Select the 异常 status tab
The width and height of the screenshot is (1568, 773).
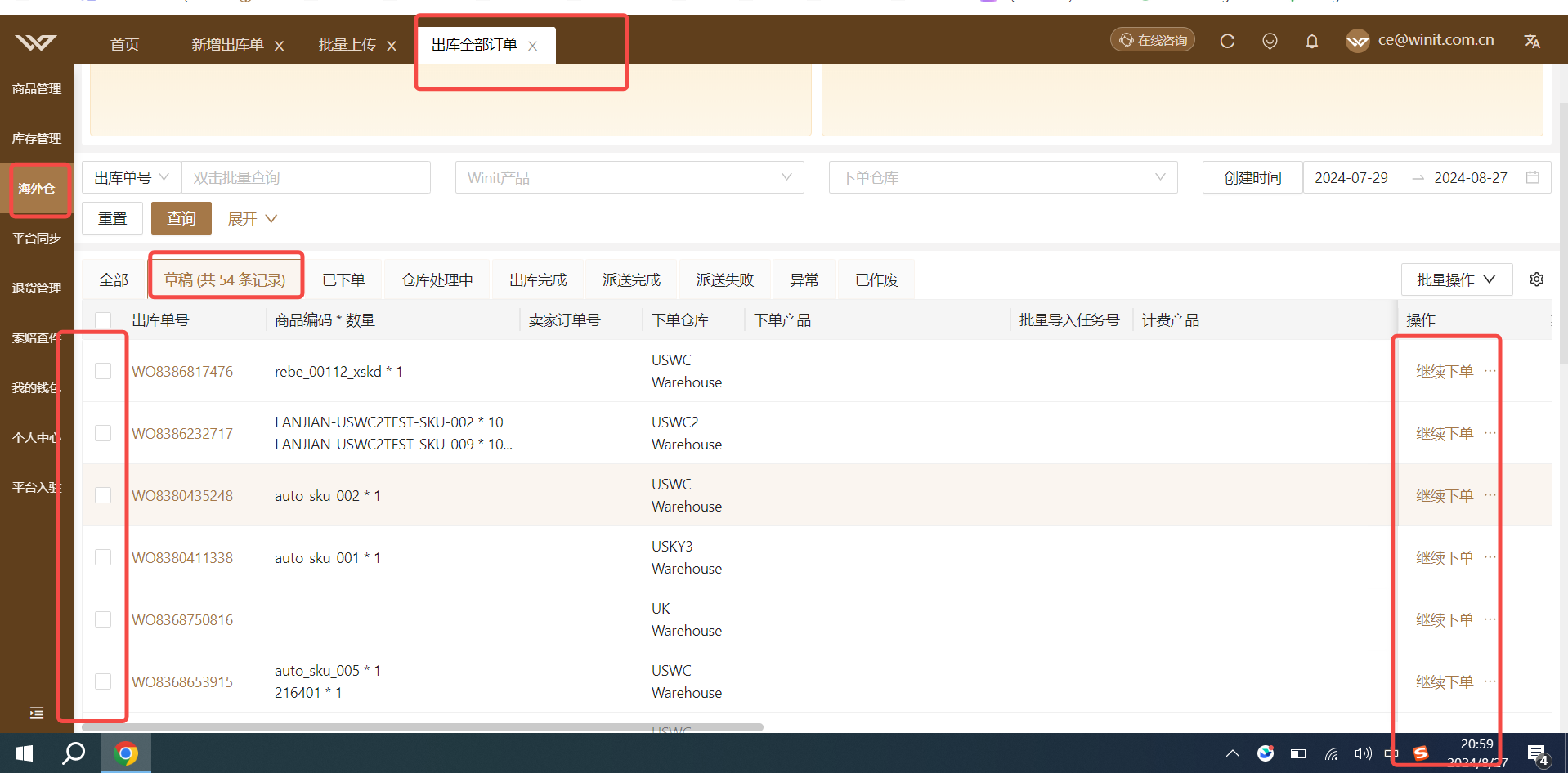click(x=804, y=280)
